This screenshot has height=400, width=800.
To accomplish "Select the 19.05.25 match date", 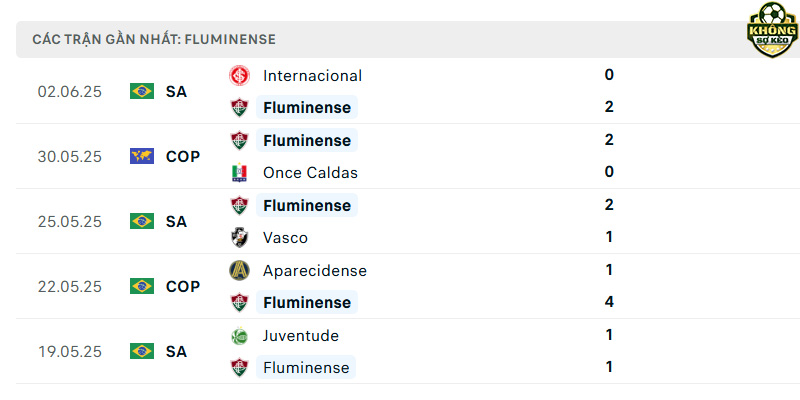I will pos(70,352).
